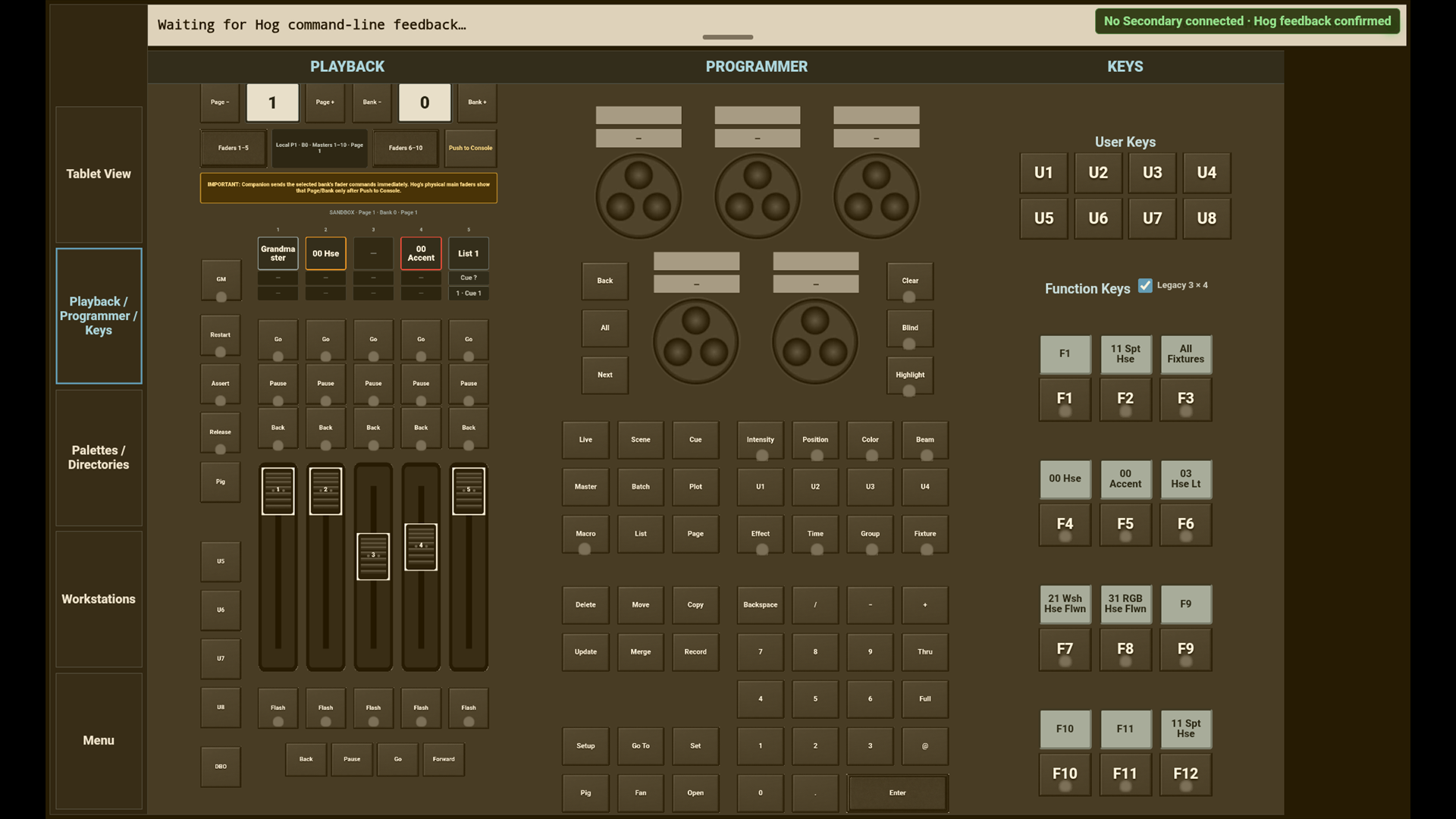
Task: Click the Go To key
Action: pyautogui.click(x=641, y=746)
